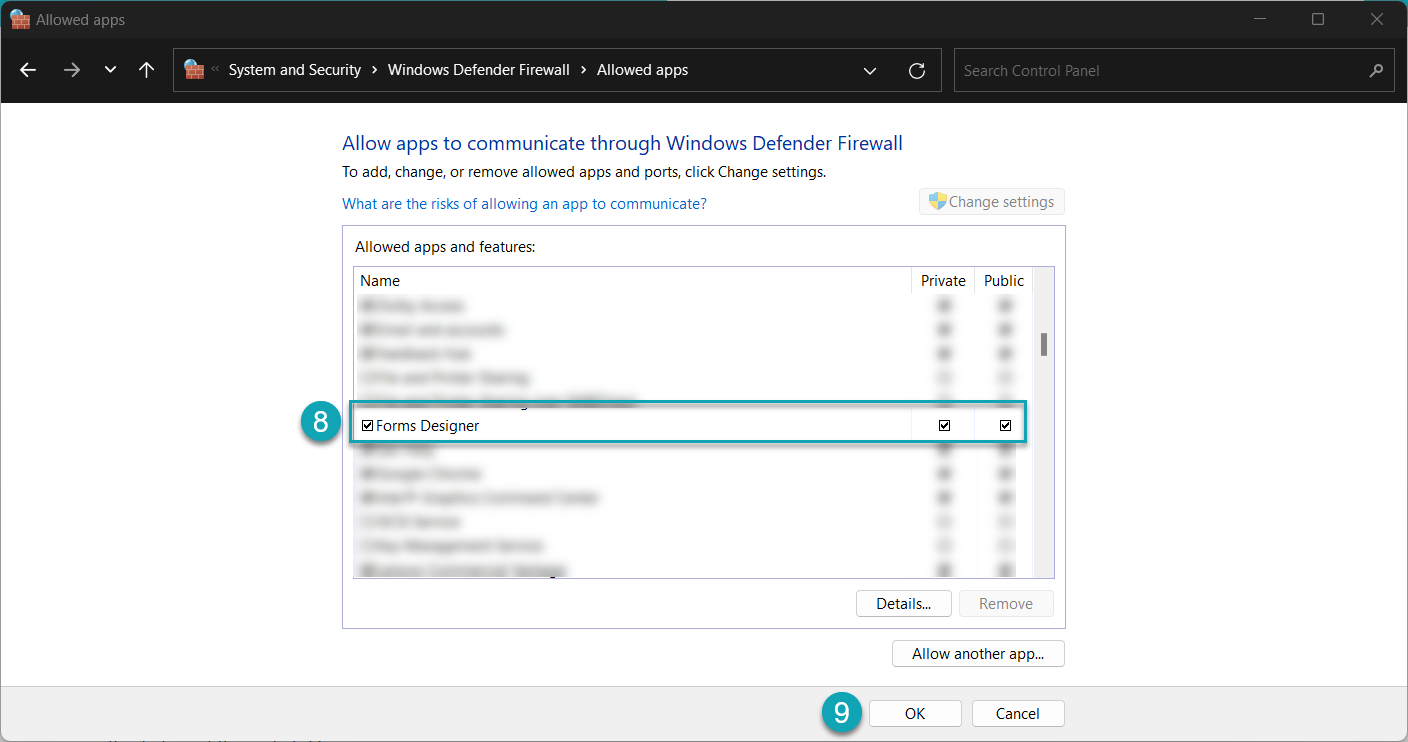This screenshot has height=742, width=1408.
Task: Click the firewall icon in address bar
Action: tap(194, 70)
